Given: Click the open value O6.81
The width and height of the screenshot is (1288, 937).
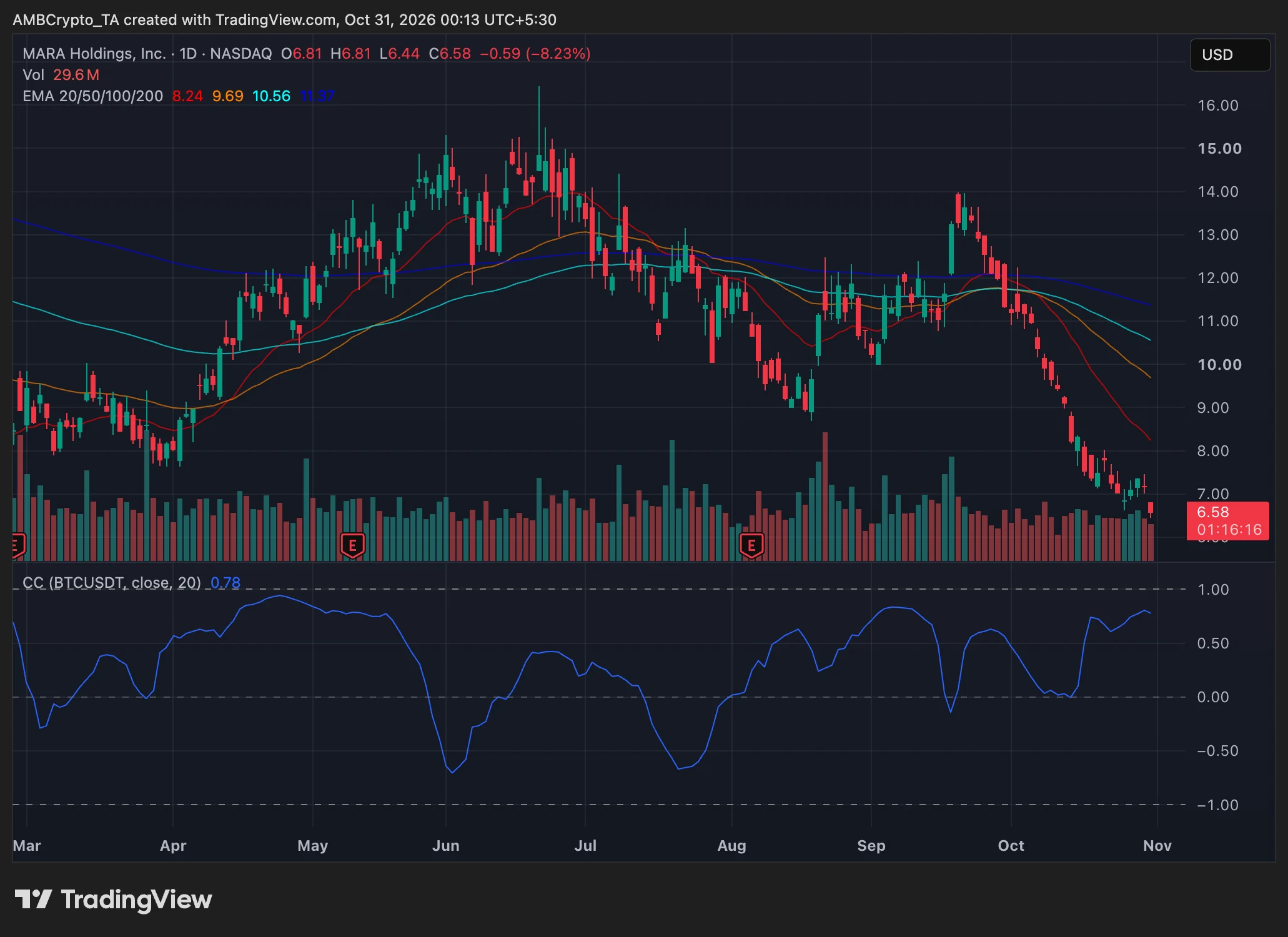Looking at the screenshot, I should pos(301,54).
